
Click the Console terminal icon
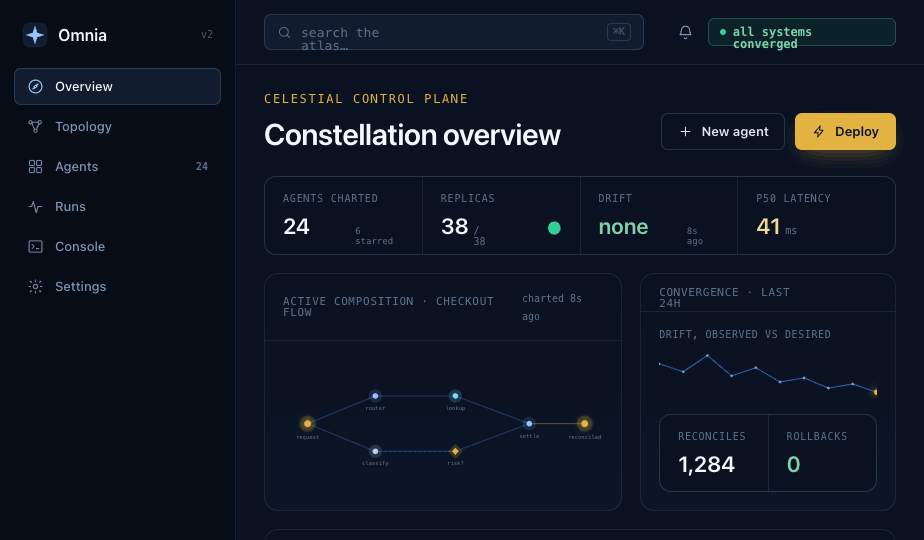pos(35,246)
